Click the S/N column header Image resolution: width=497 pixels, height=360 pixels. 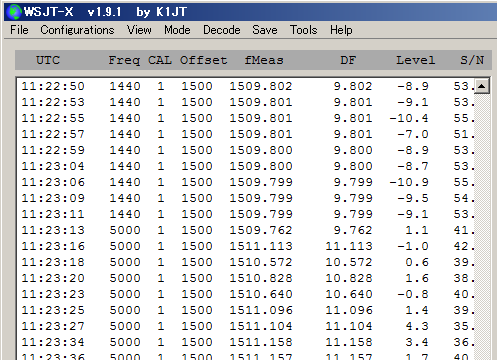(x=472, y=60)
